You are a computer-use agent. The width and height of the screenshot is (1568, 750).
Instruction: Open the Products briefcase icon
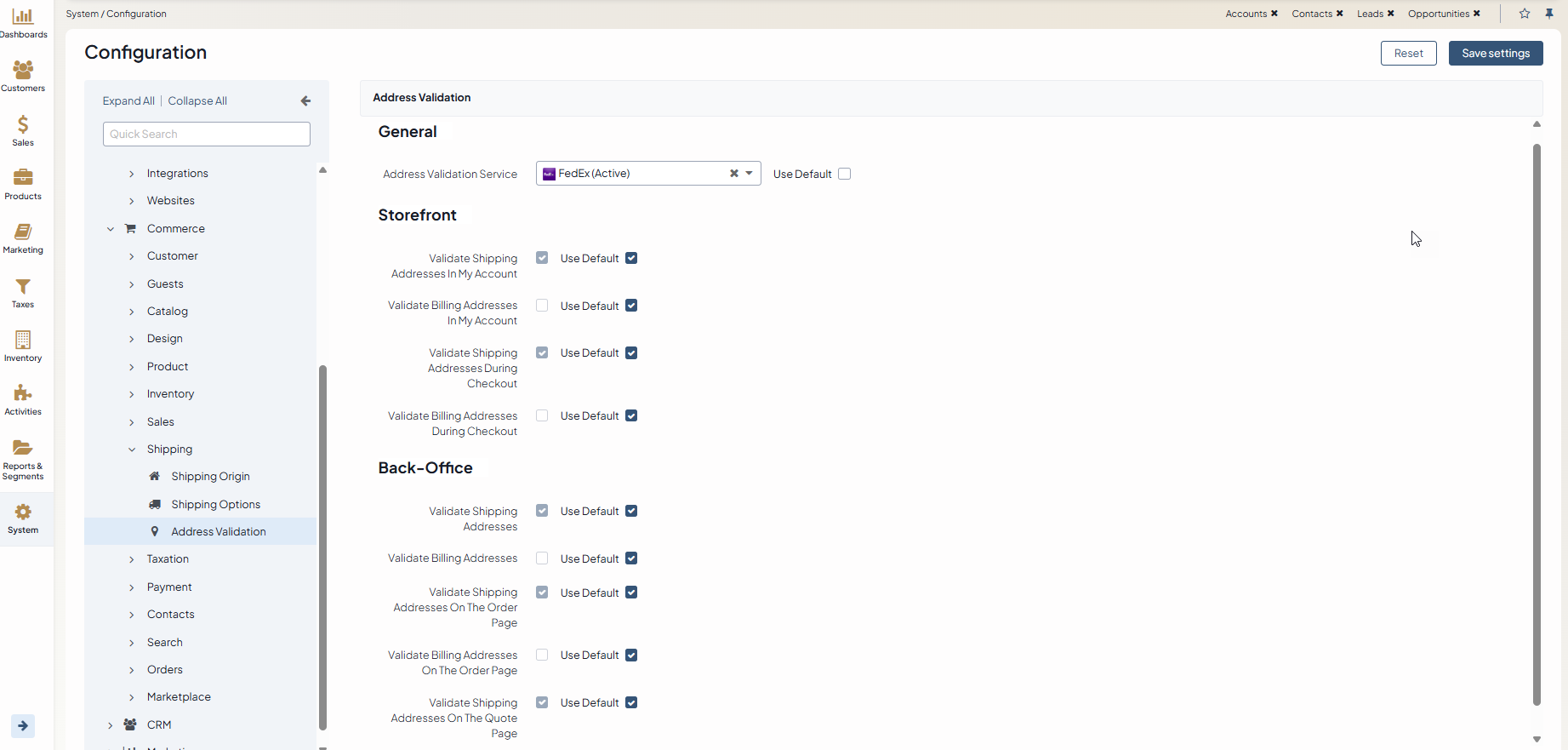[x=23, y=178]
